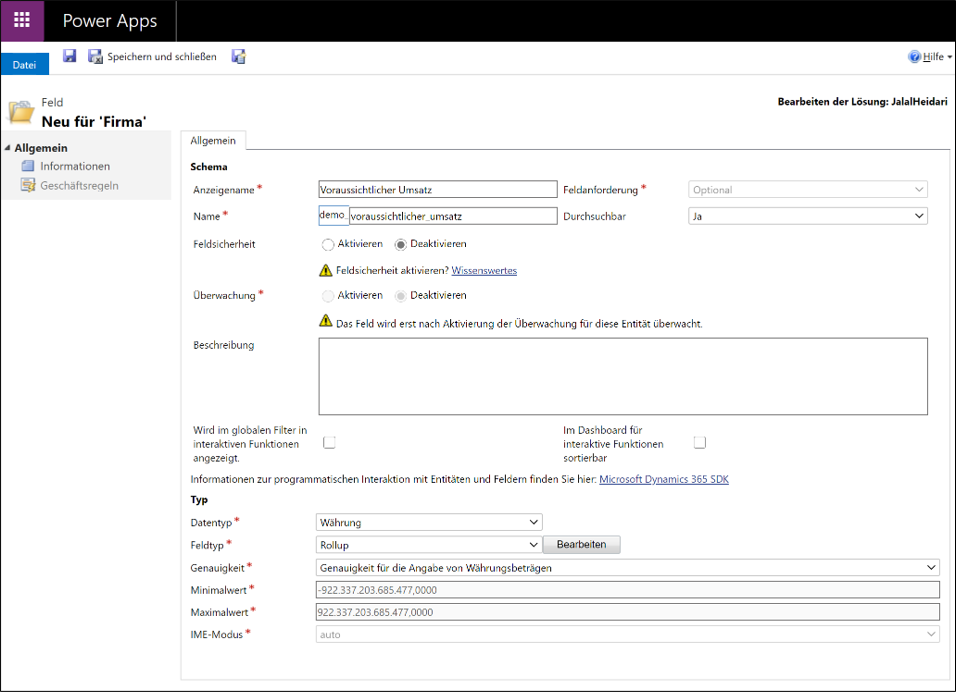956x692 pixels.
Task: Click the demo_ prefix box
Action: point(334,215)
